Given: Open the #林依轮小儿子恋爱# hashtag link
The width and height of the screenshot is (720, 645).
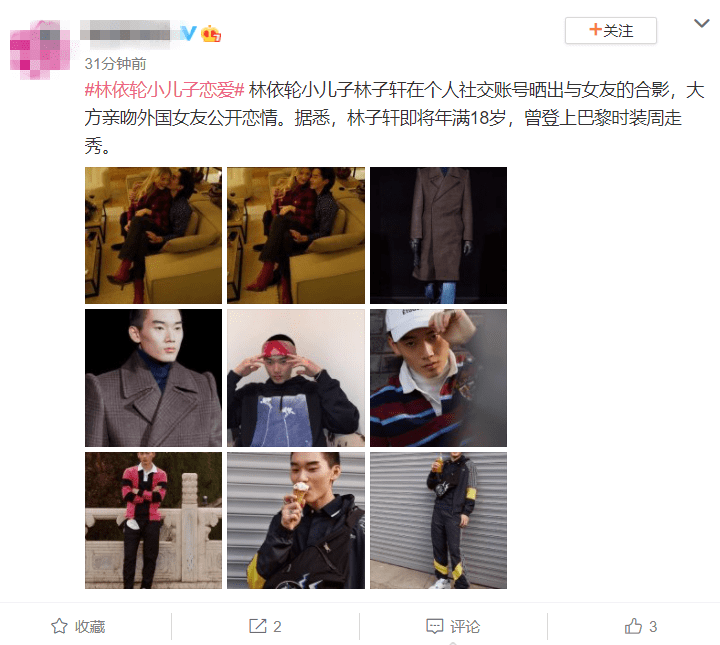Looking at the screenshot, I should [164, 90].
